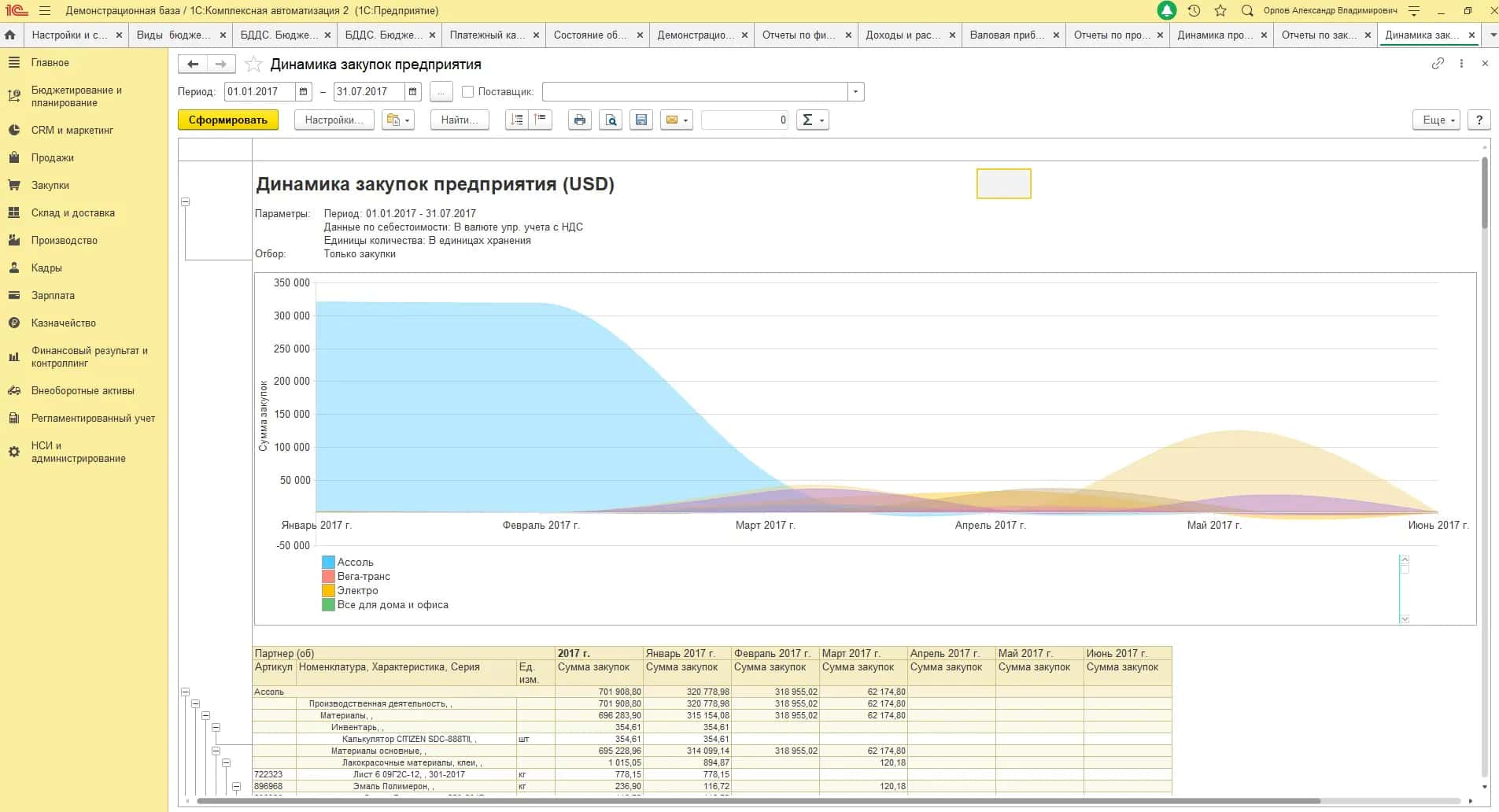Image resolution: width=1499 pixels, height=812 pixels.
Task: Click the Ассоль blue legend swatch
Action: pyautogui.click(x=328, y=563)
